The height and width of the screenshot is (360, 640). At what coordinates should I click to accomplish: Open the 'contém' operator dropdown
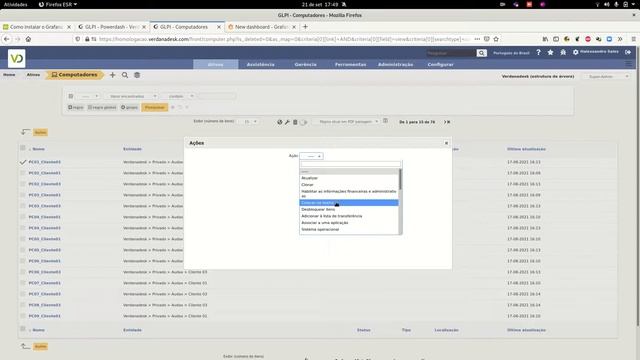[x=178, y=96]
